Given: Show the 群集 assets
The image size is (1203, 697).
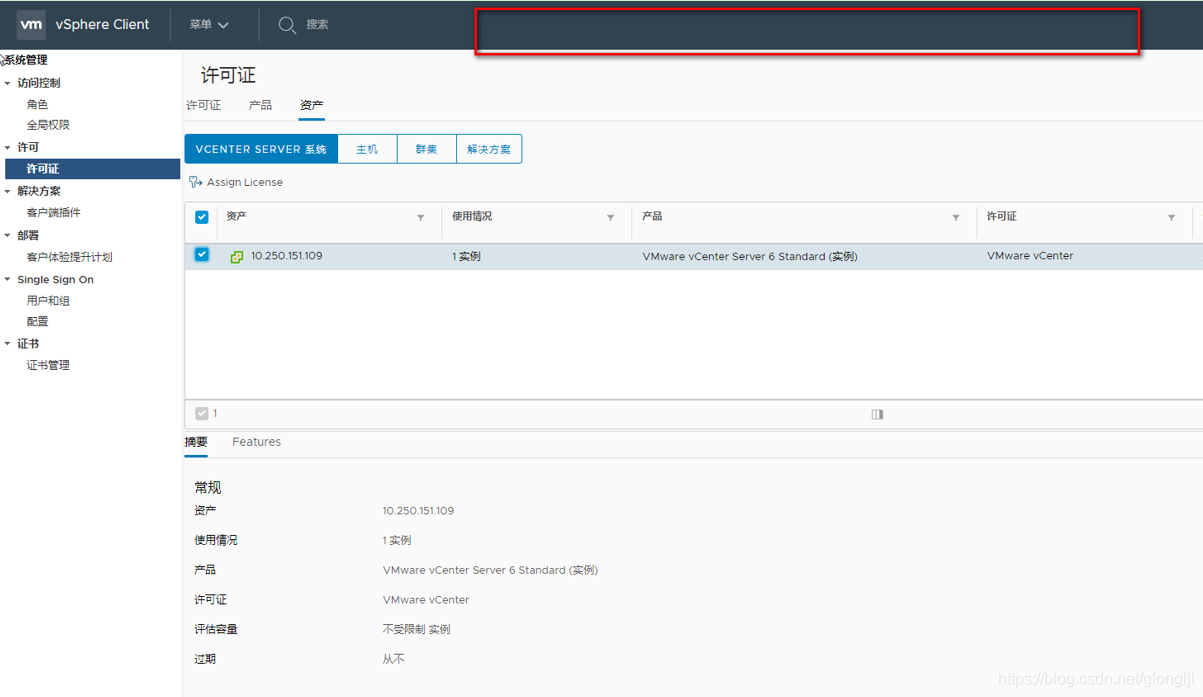Looking at the screenshot, I should click(426, 149).
